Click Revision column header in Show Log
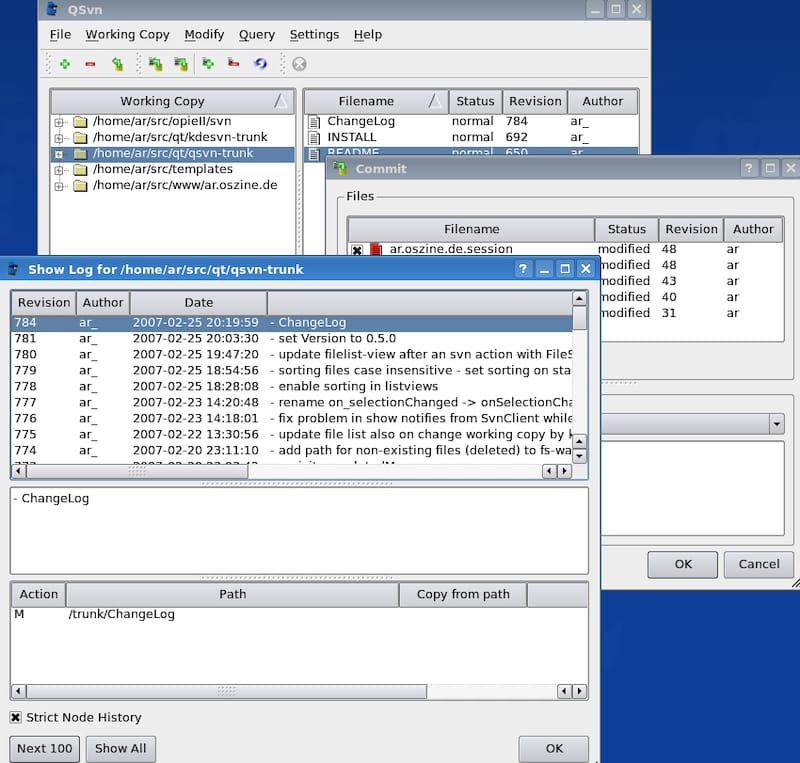The width and height of the screenshot is (800, 763). (x=44, y=303)
